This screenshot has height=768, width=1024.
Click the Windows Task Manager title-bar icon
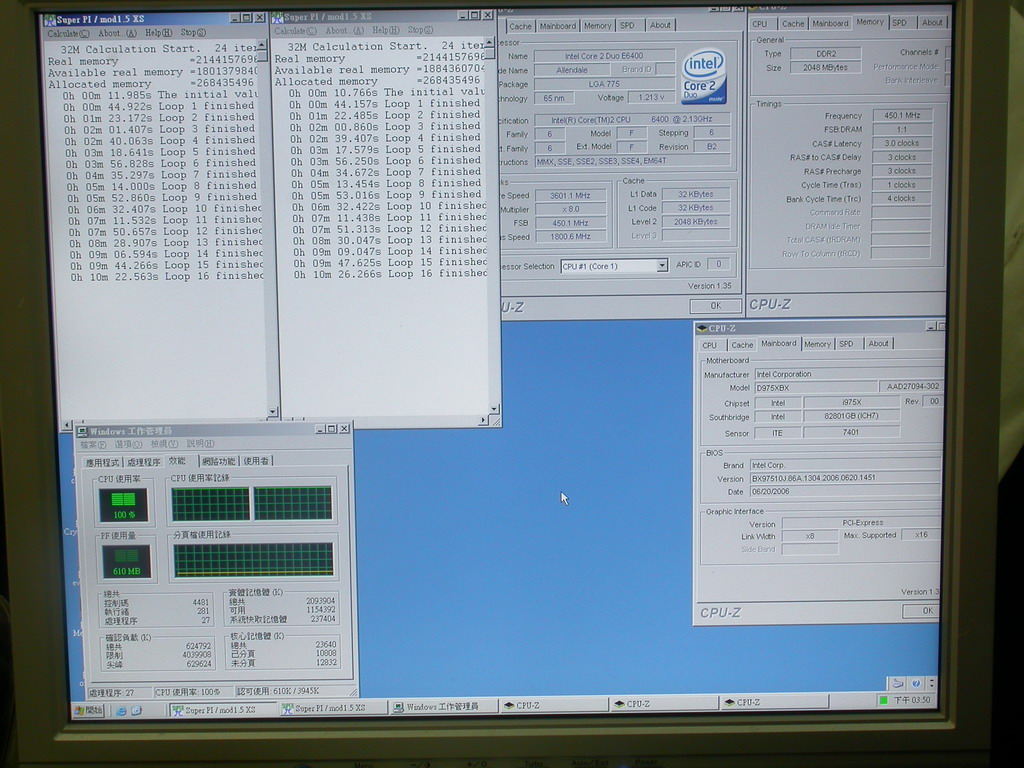pos(82,431)
